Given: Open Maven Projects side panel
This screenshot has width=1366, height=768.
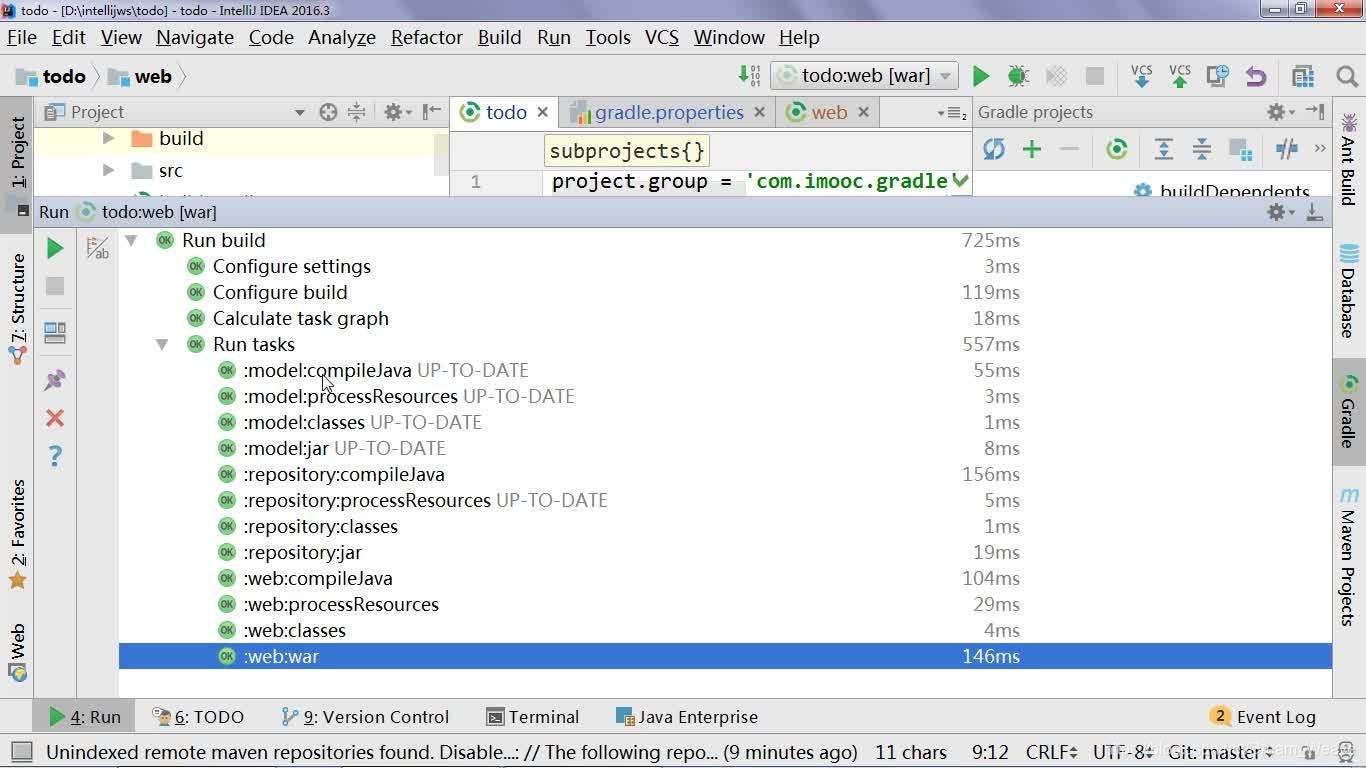Looking at the screenshot, I should point(1349,556).
